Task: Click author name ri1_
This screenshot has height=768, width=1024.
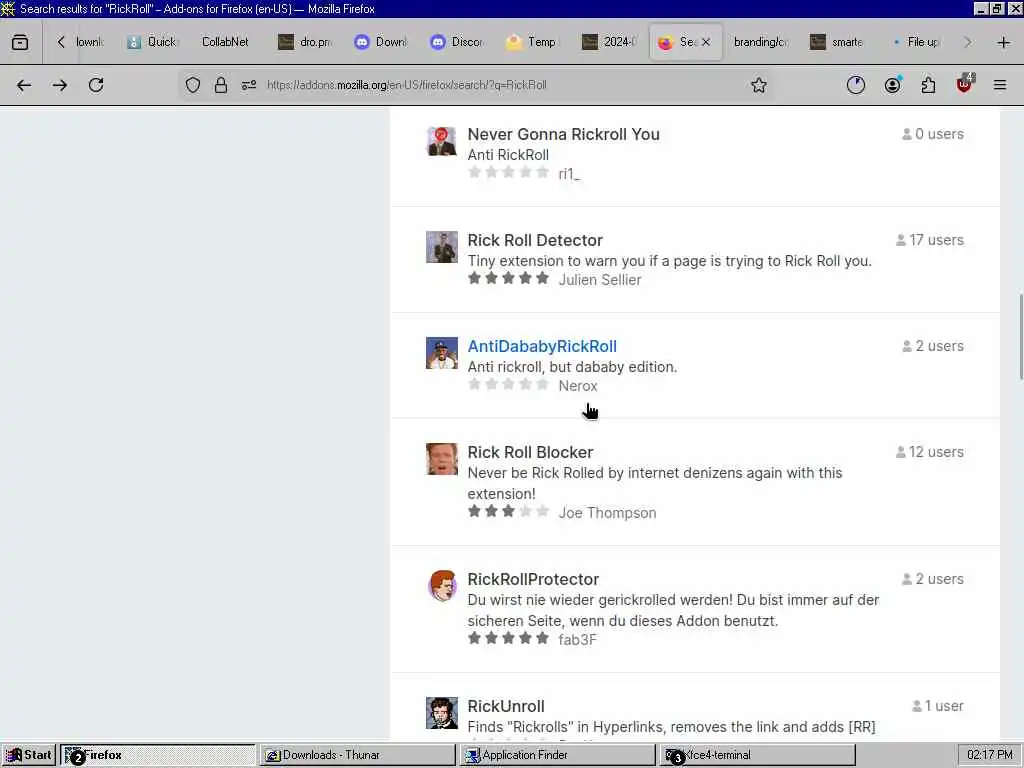Action: [569, 174]
